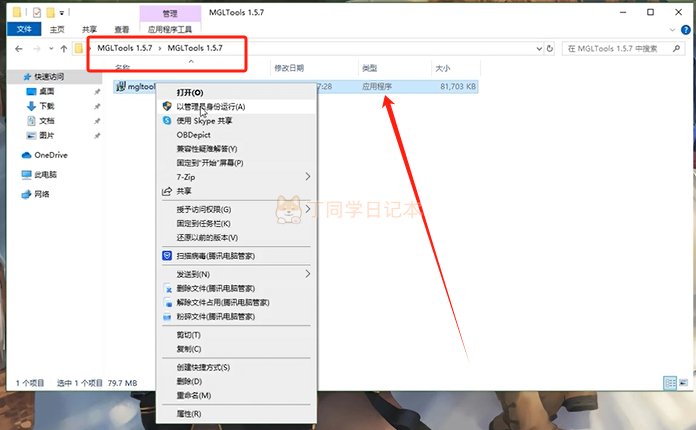Click the search magnifier icon
The height and width of the screenshot is (430, 696).
[x=676, y=48]
